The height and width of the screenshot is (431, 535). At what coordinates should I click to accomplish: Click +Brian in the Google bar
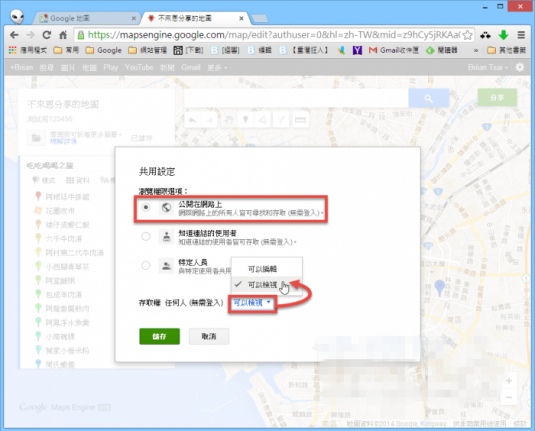(21, 67)
